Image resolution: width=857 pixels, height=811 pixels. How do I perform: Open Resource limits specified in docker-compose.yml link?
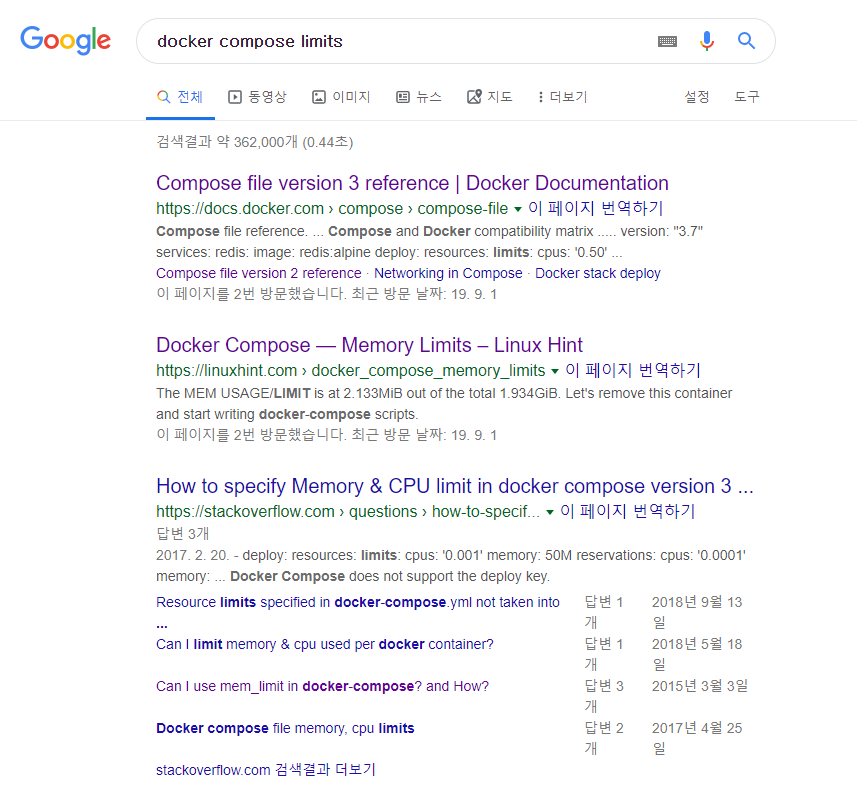[358, 602]
